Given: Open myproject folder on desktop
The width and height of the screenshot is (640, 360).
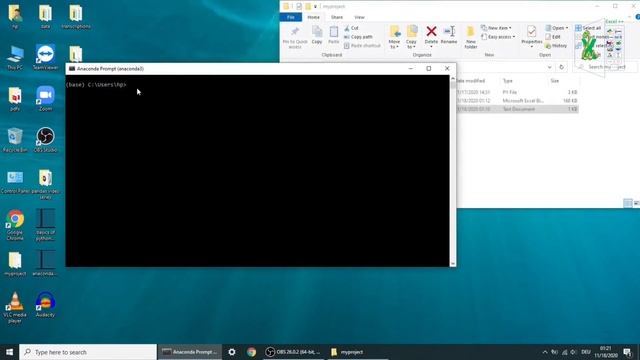Looking at the screenshot, I should [x=15, y=264].
